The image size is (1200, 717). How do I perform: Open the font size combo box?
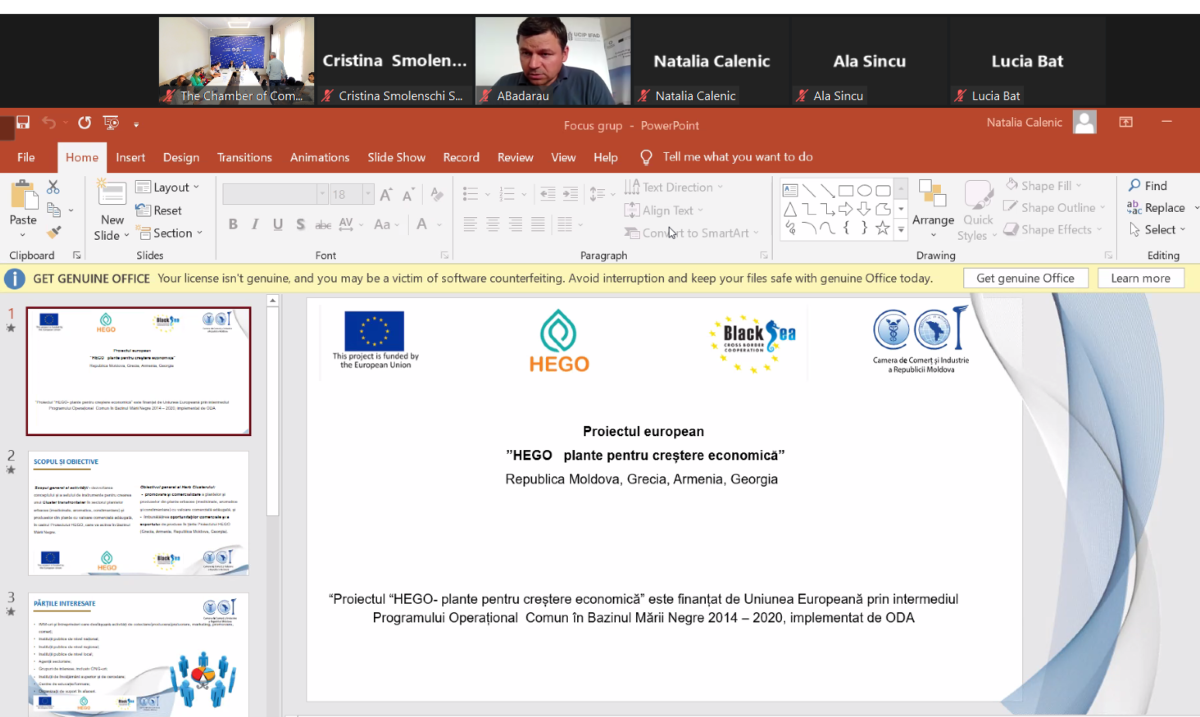pos(351,194)
